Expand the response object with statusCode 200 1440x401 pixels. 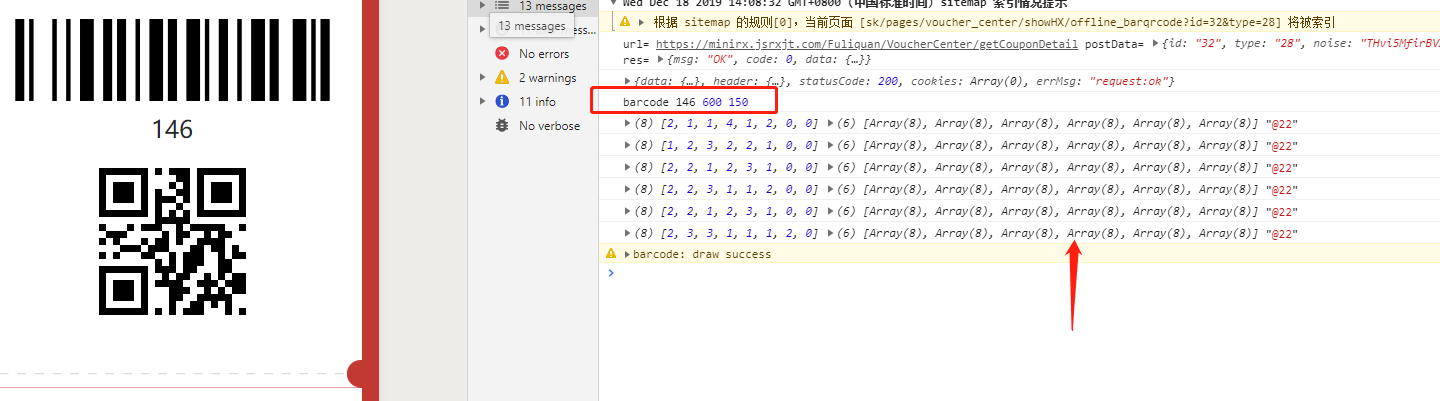tap(627, 81)
